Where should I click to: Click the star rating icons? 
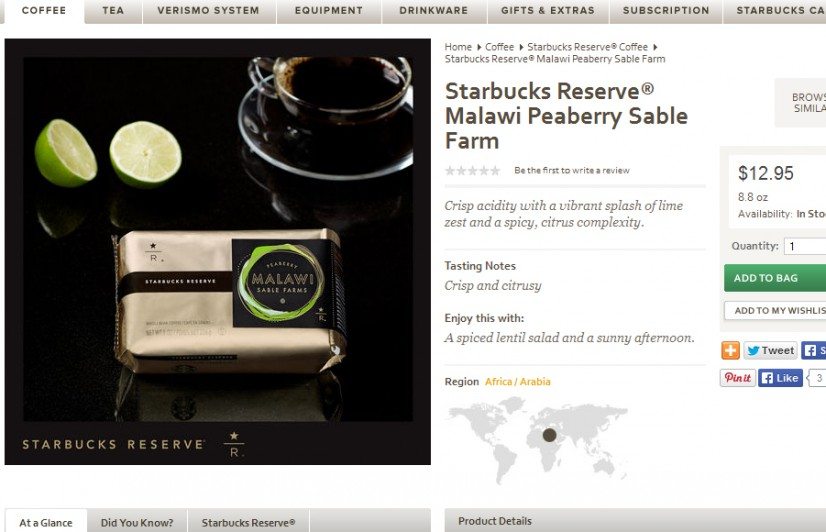coord(473,171)
